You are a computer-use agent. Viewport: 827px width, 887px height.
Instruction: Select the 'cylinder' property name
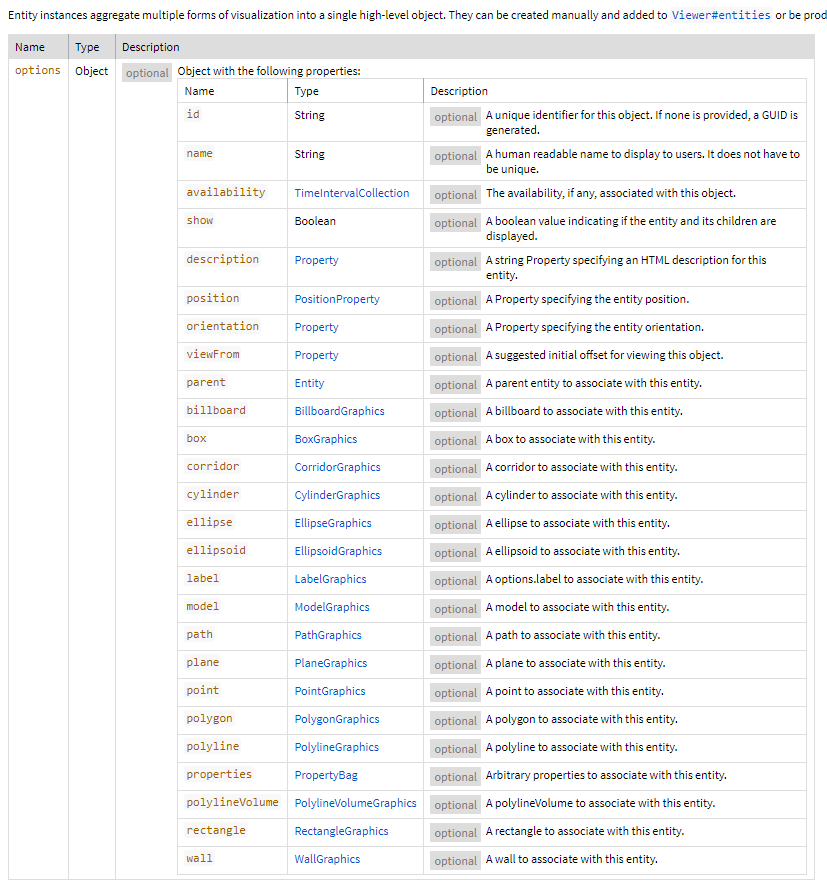tap(213, 494)
